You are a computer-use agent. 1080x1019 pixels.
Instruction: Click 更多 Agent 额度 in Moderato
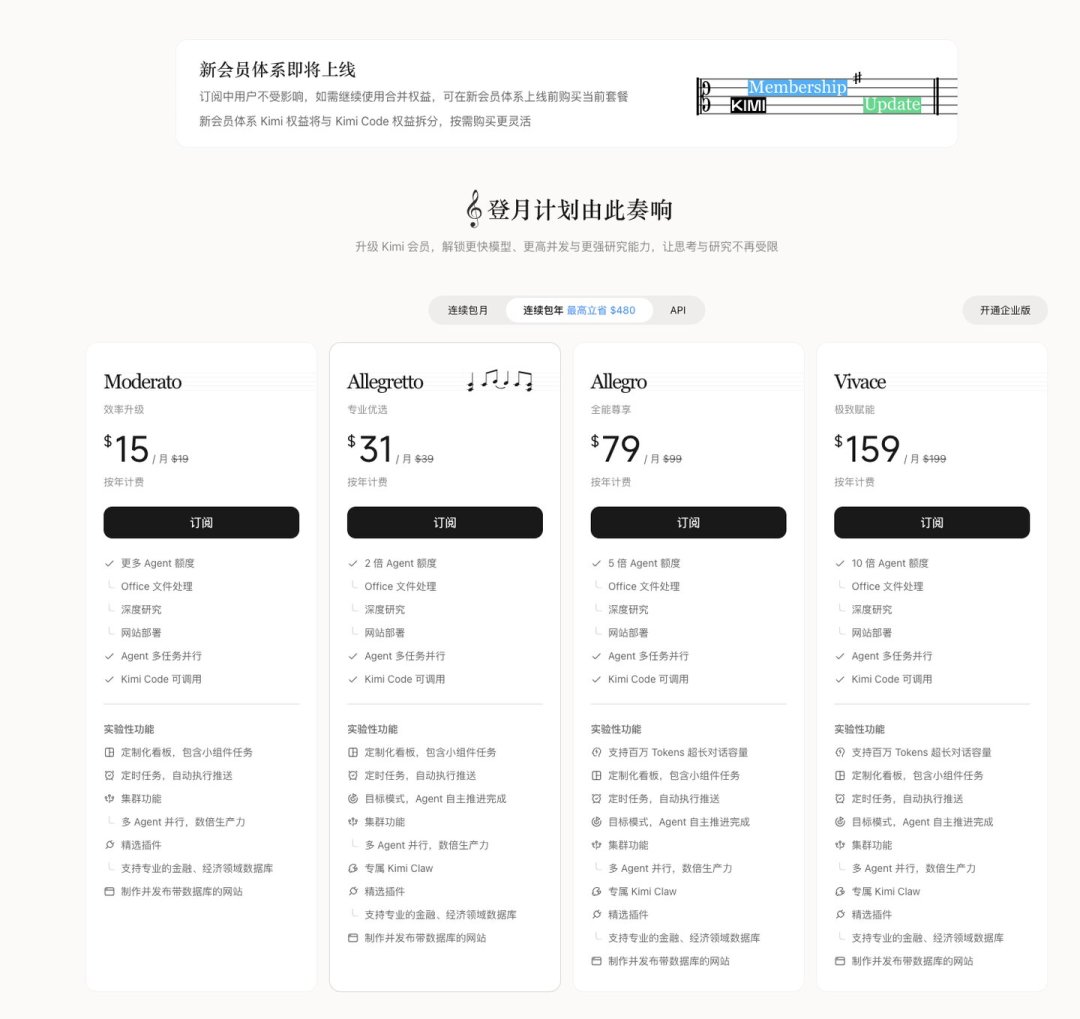click(x=158, y=563)
